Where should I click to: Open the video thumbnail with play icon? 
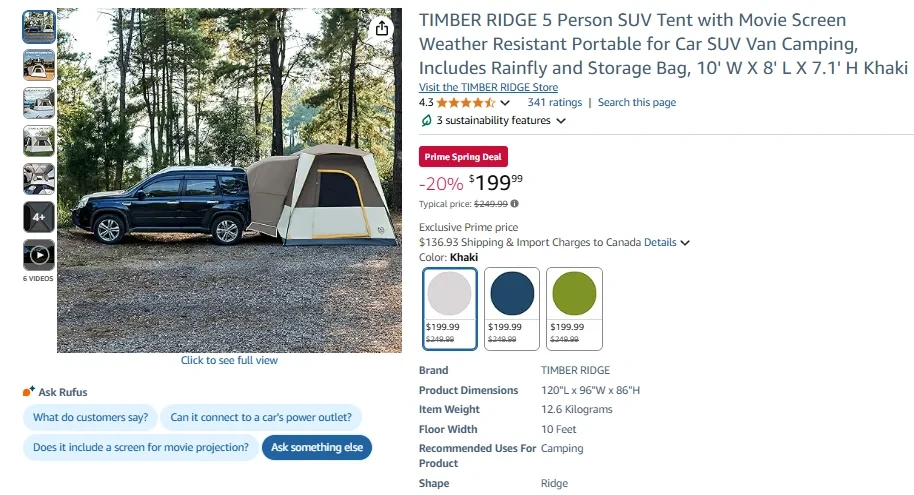[39, 255]
